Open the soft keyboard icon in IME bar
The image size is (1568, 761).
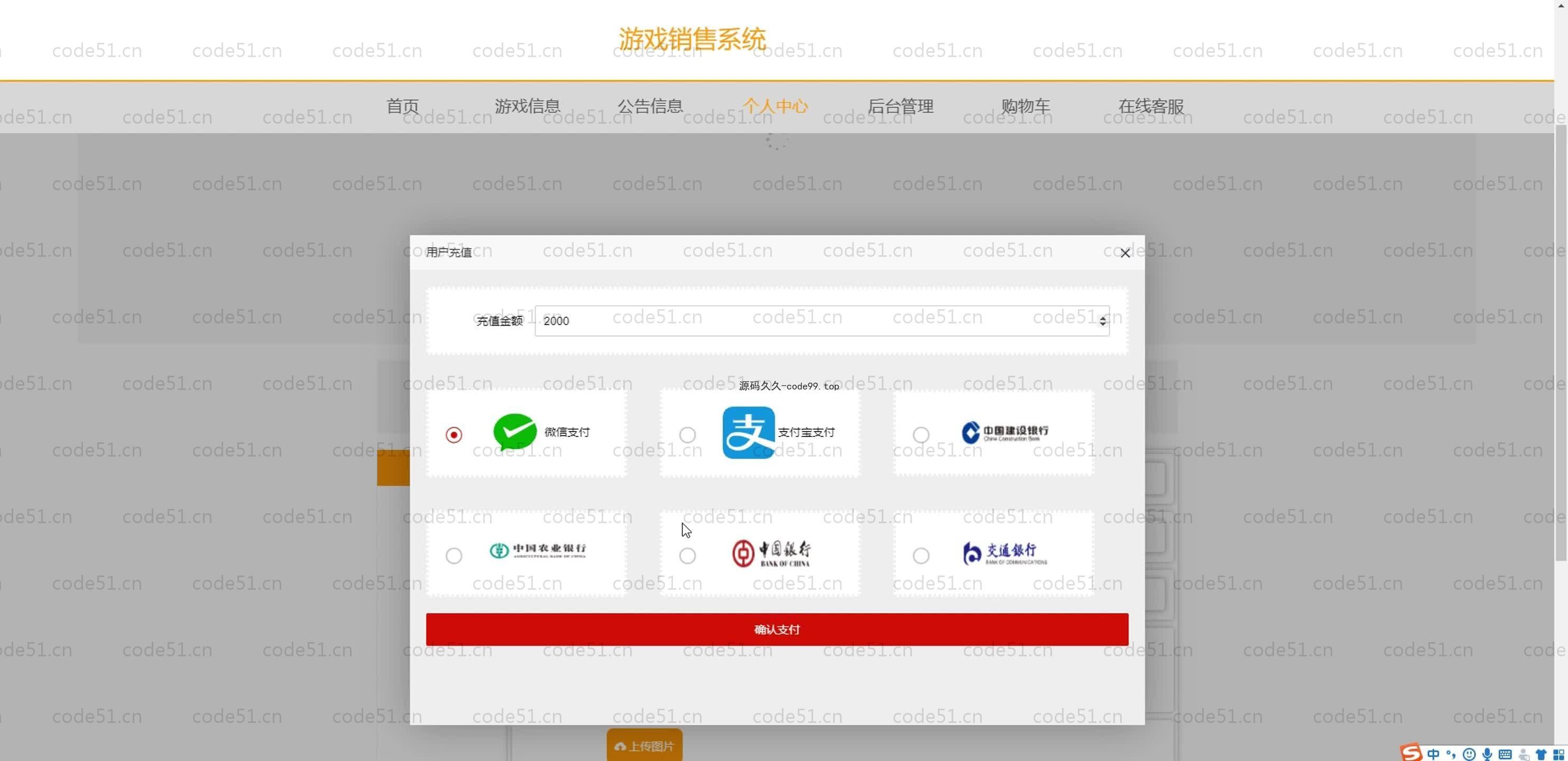1505,754
